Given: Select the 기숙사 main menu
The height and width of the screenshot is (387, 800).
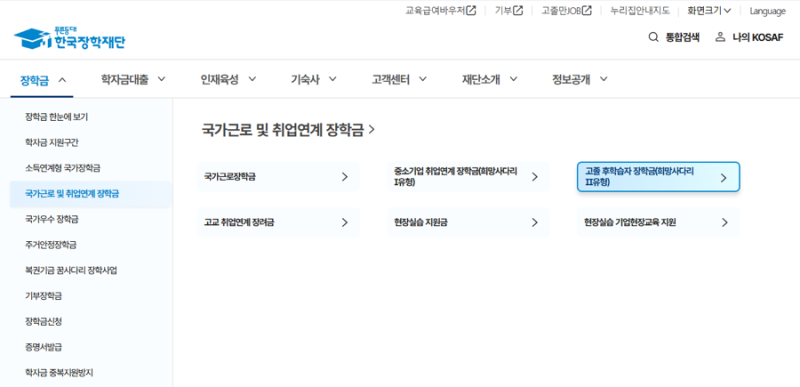Looking at the screenshot, I should coord(305,79).
